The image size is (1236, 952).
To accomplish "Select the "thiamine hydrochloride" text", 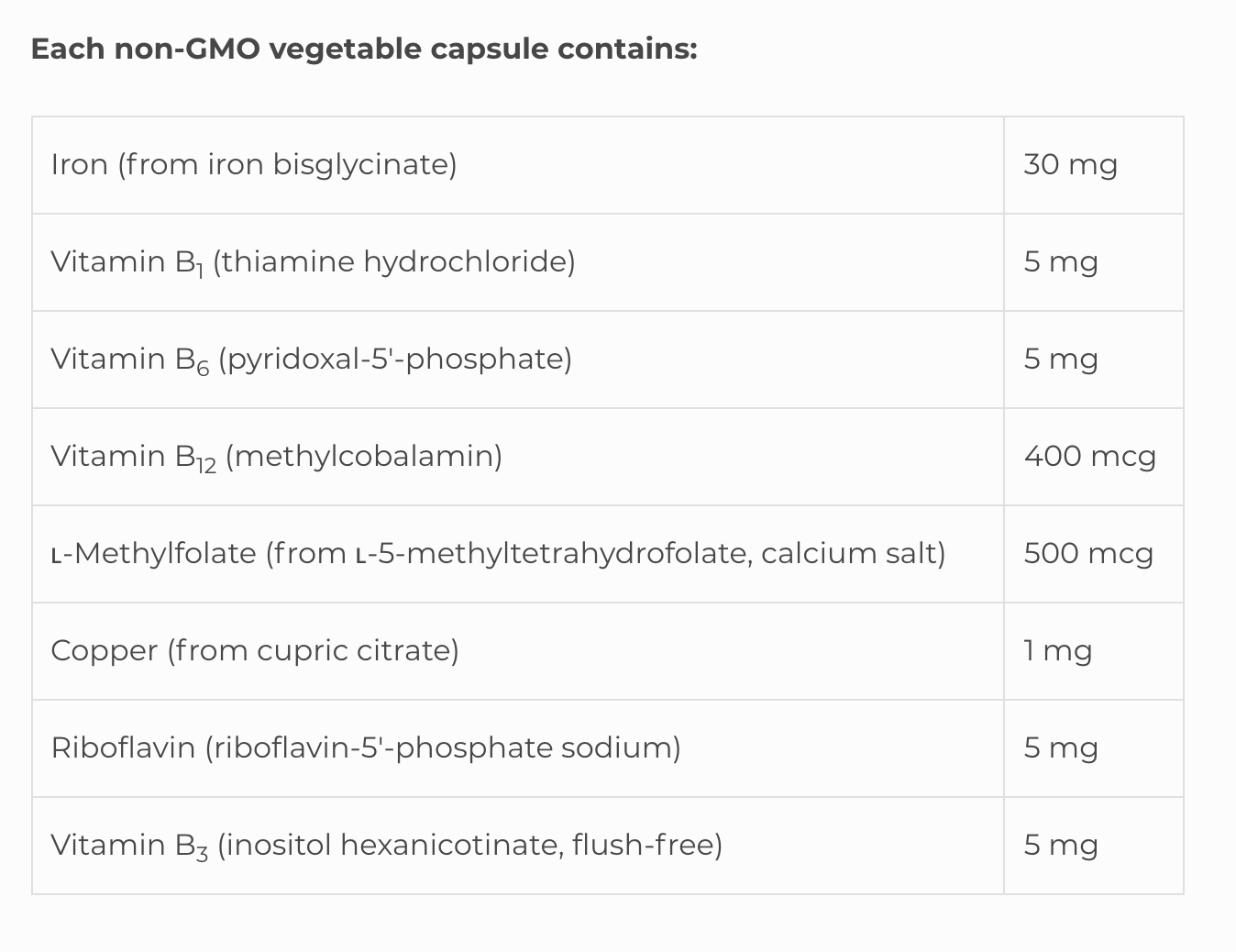I will coord(394,262).
